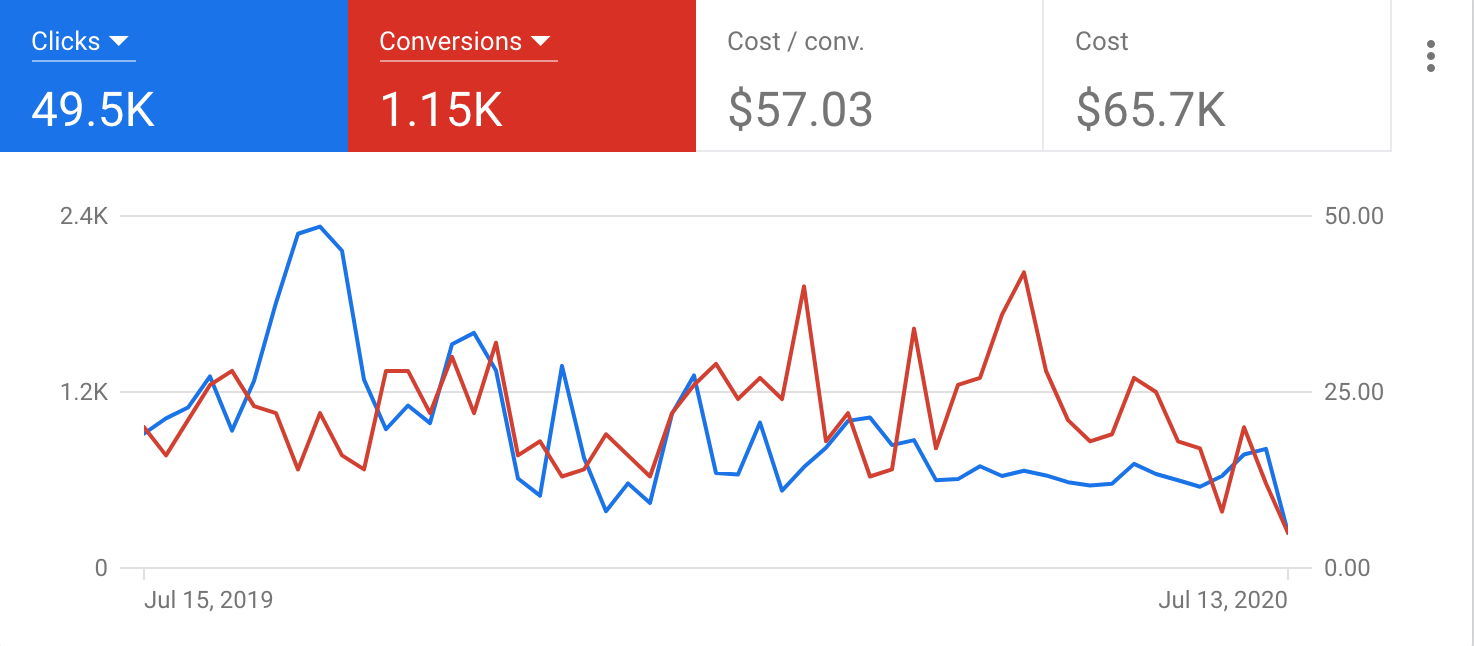Click the Jul 15, 2019 start date label
The height and width of the screenshot is (646, 1474).
pyautogui.click(x=208, y=600)
